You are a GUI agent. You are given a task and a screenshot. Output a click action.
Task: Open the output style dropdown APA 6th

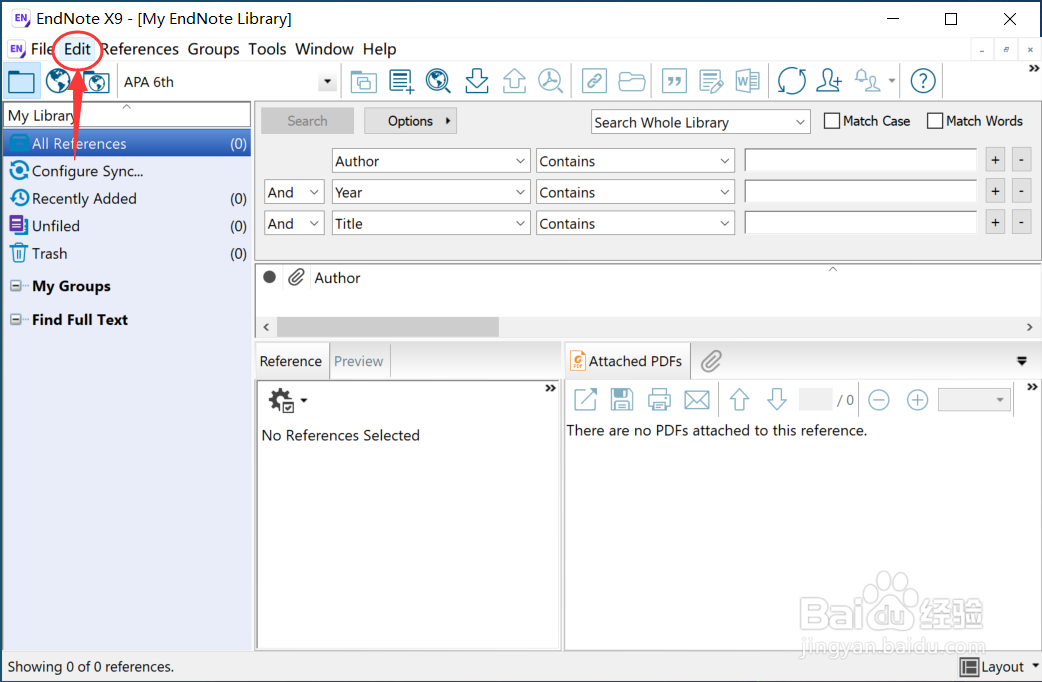(326, 82)
